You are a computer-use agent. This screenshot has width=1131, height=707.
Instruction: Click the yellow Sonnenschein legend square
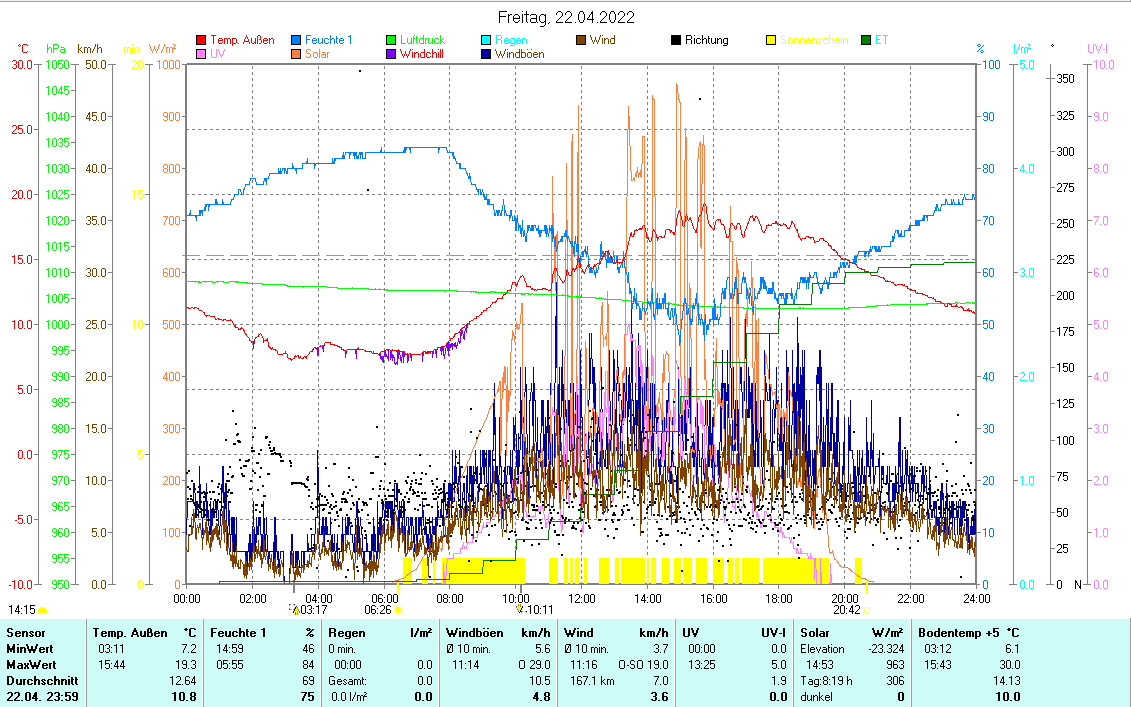tap(771, 41)
